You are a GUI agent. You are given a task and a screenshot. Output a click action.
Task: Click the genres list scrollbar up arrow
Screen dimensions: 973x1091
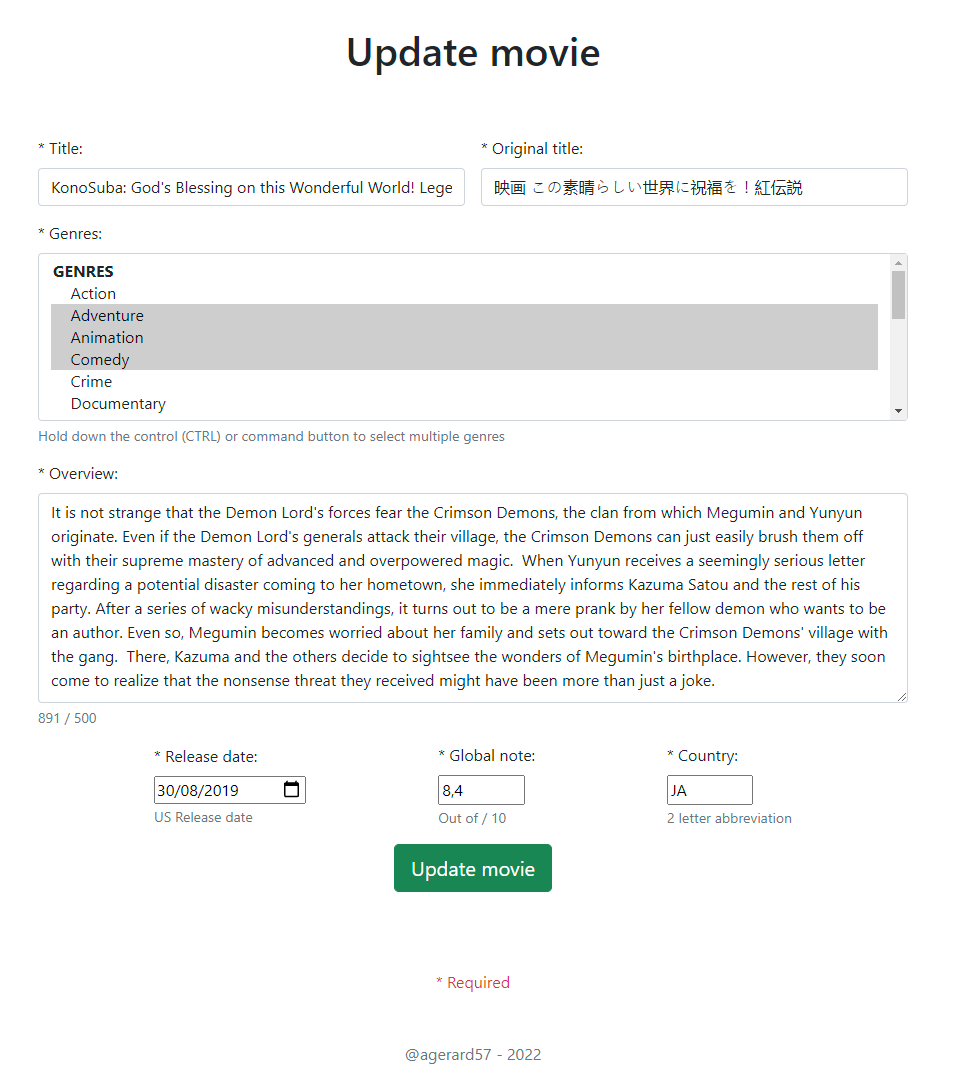pyautogui.click(x=898, y=262)
